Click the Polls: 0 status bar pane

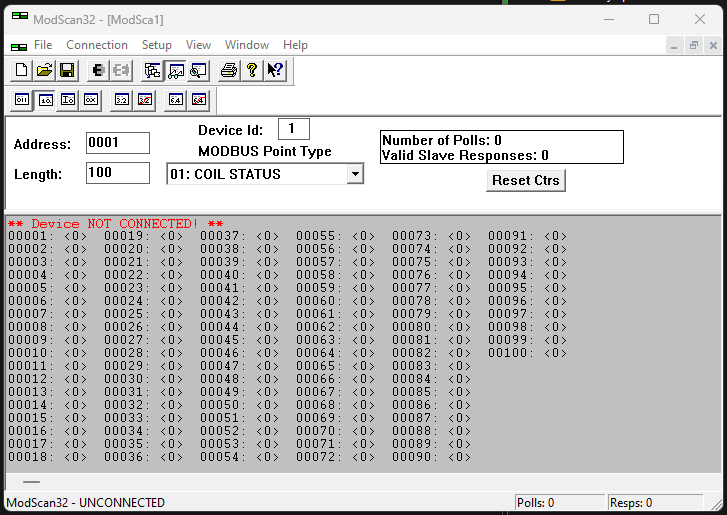560,503
